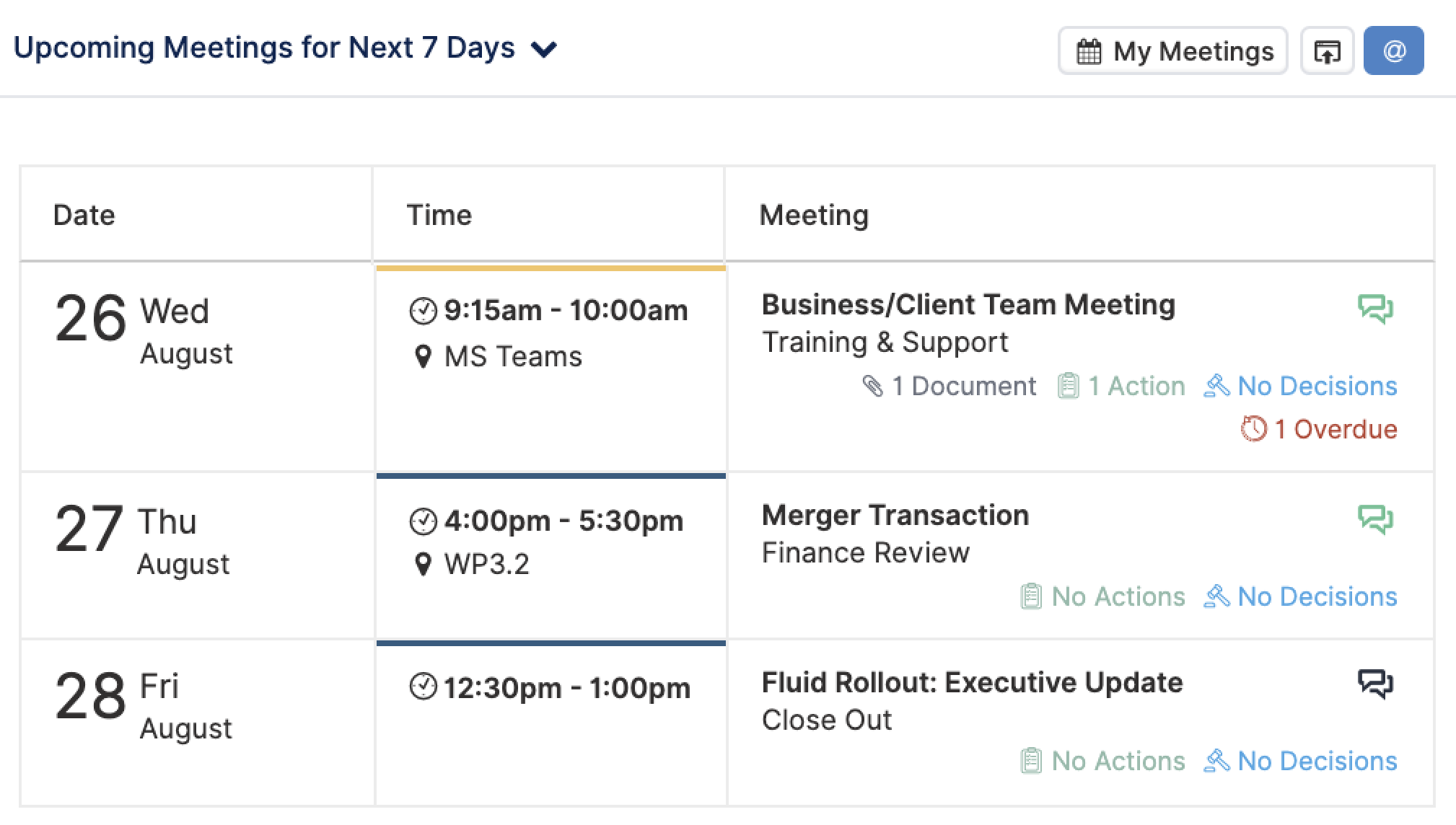The height and width of the screenshot is (825, 1456).
Task: Click the location pin beside MS Teams
Action: (x=423, y=356)
